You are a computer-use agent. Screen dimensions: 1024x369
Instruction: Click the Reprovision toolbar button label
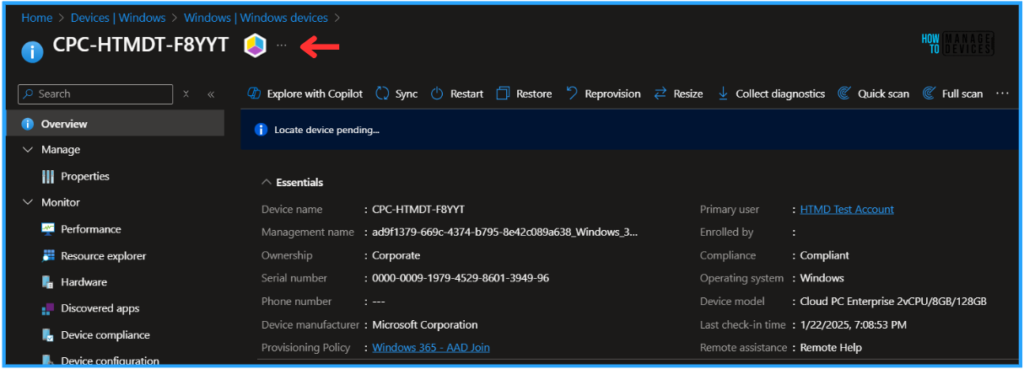tap(613, 94)
